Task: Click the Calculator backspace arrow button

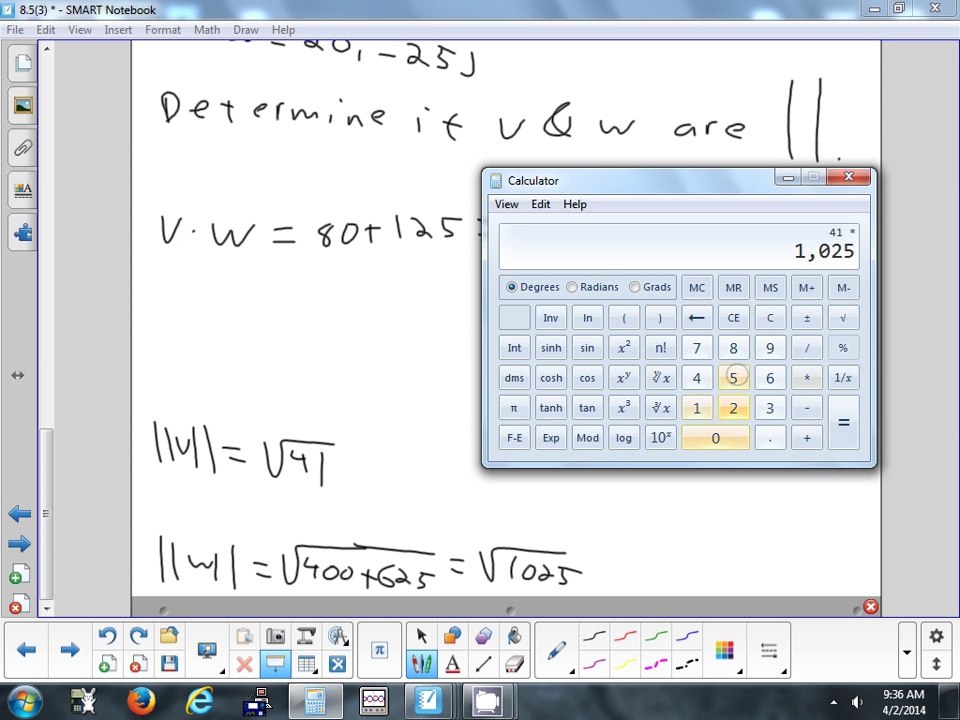Action: 697,318
